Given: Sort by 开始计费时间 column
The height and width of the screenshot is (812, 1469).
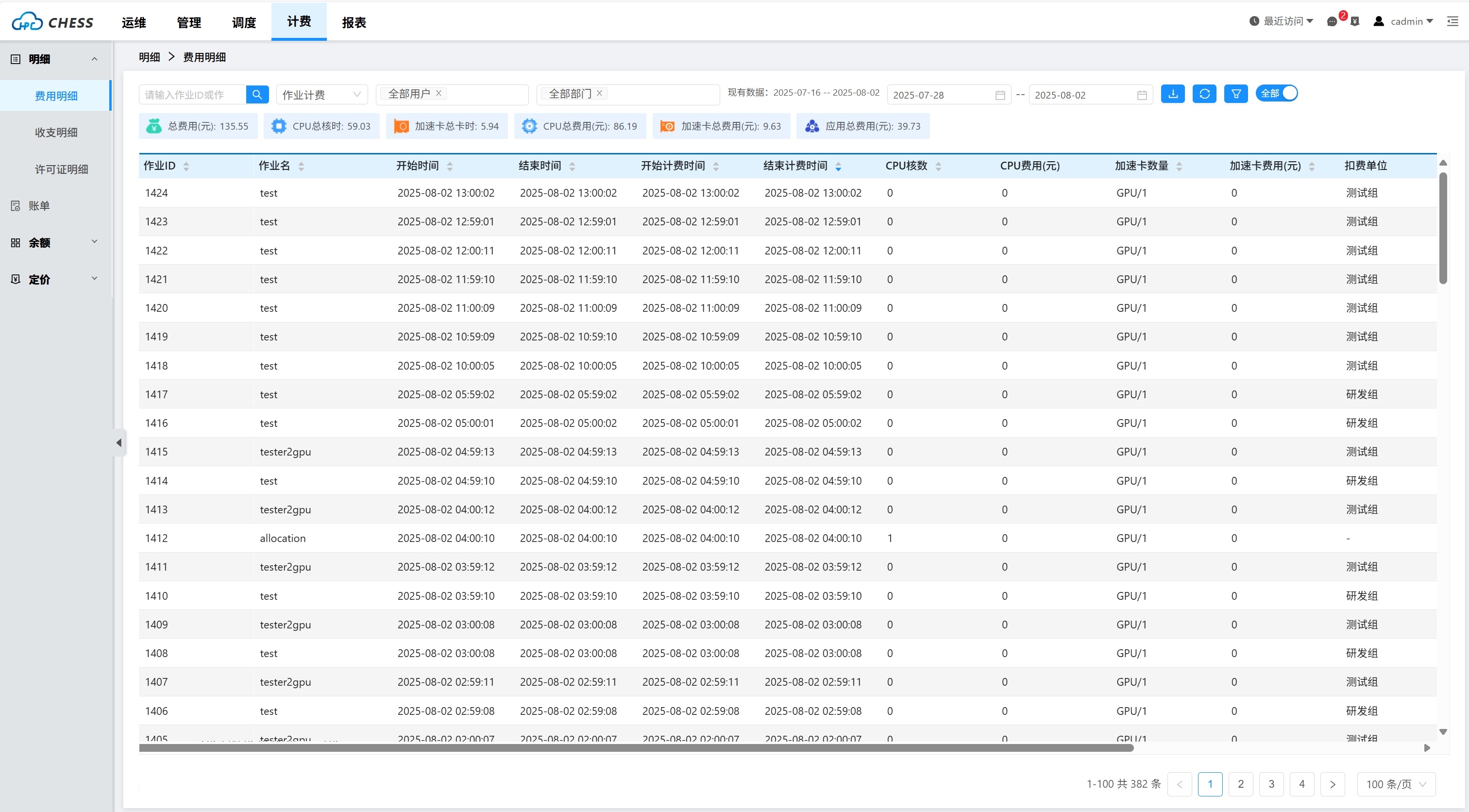Looking at the screenshot, I should click(x=716, y=166).
